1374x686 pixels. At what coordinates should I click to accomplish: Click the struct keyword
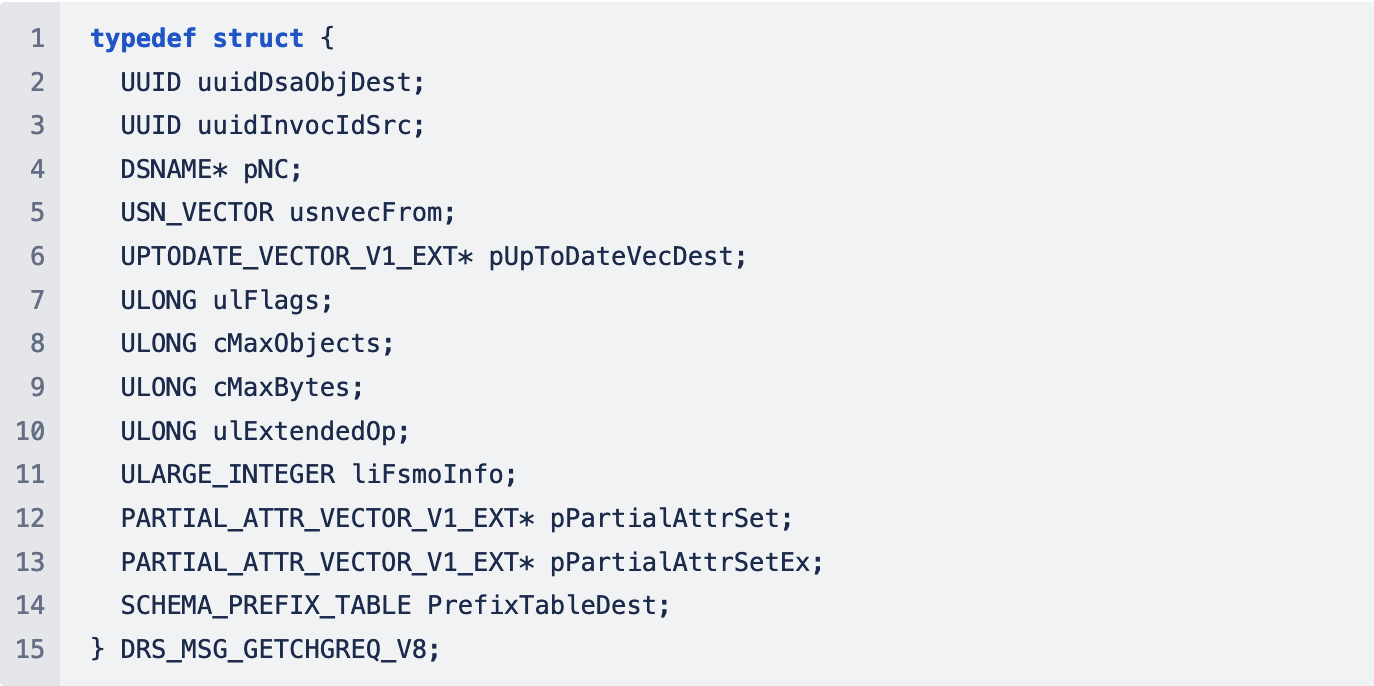pos(258,39)
